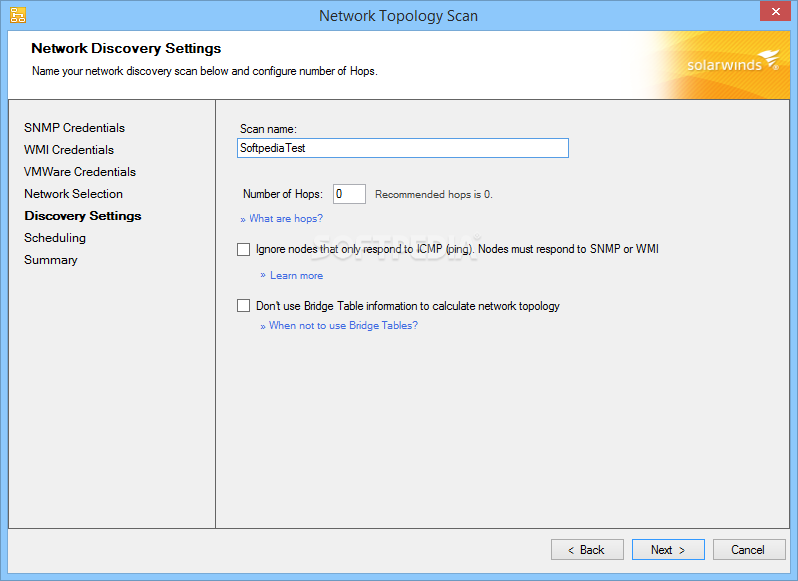Click the Number of Hops label

[x=282, y=194]
